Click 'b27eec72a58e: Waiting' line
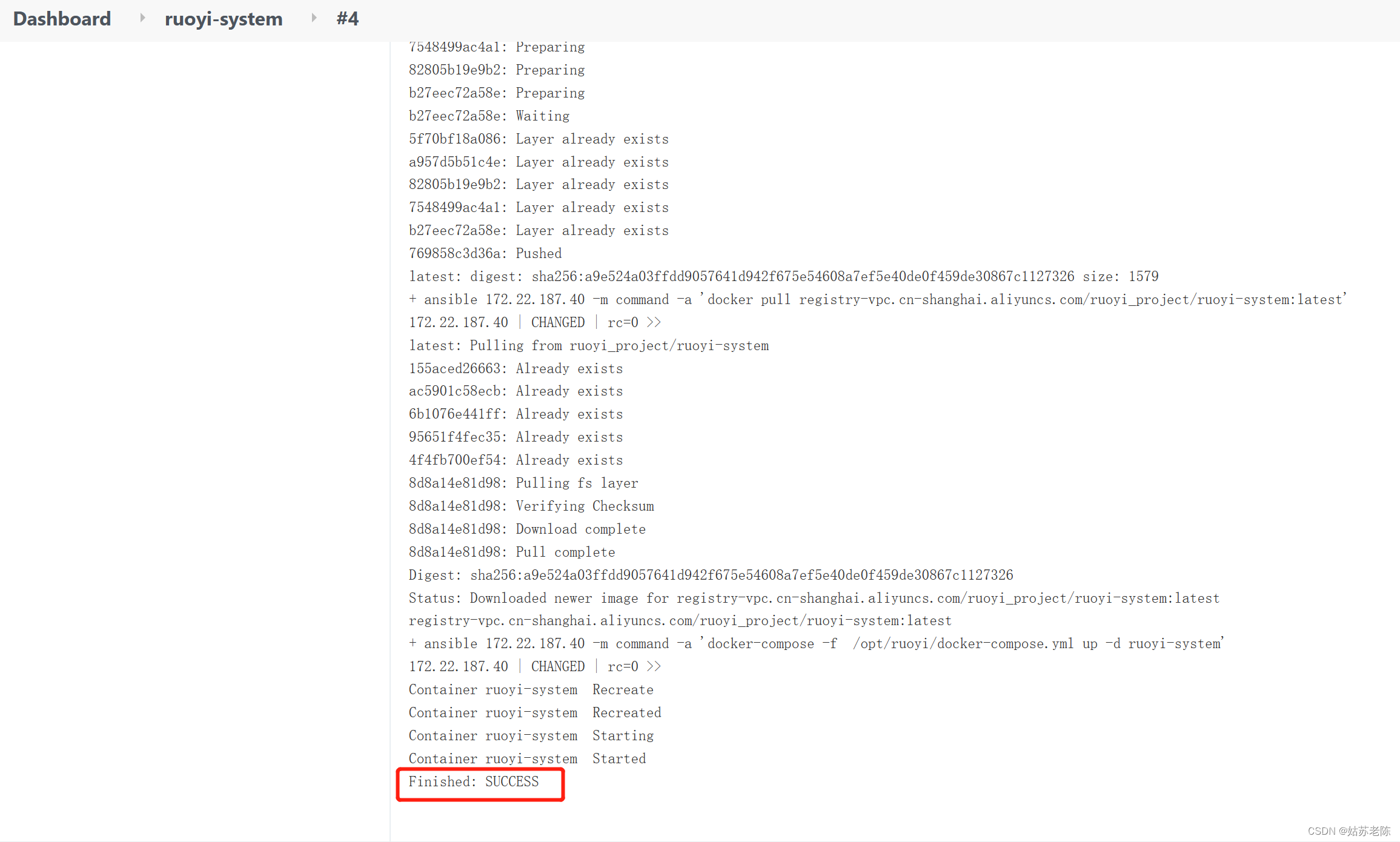The width and height of the screenshot is (1400, 842). [489, 116]
